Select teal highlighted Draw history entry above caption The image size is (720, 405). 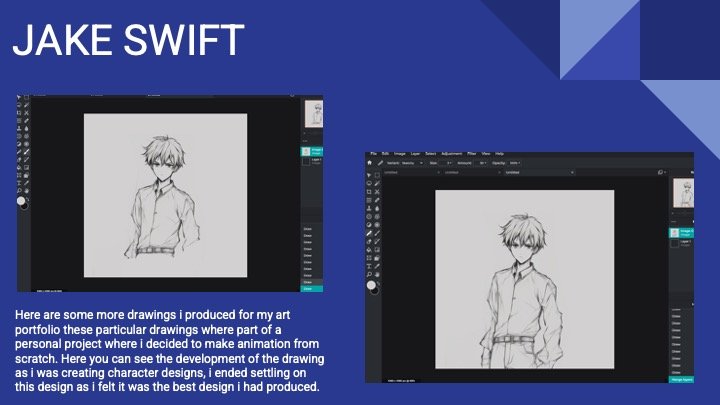point(312,288)
